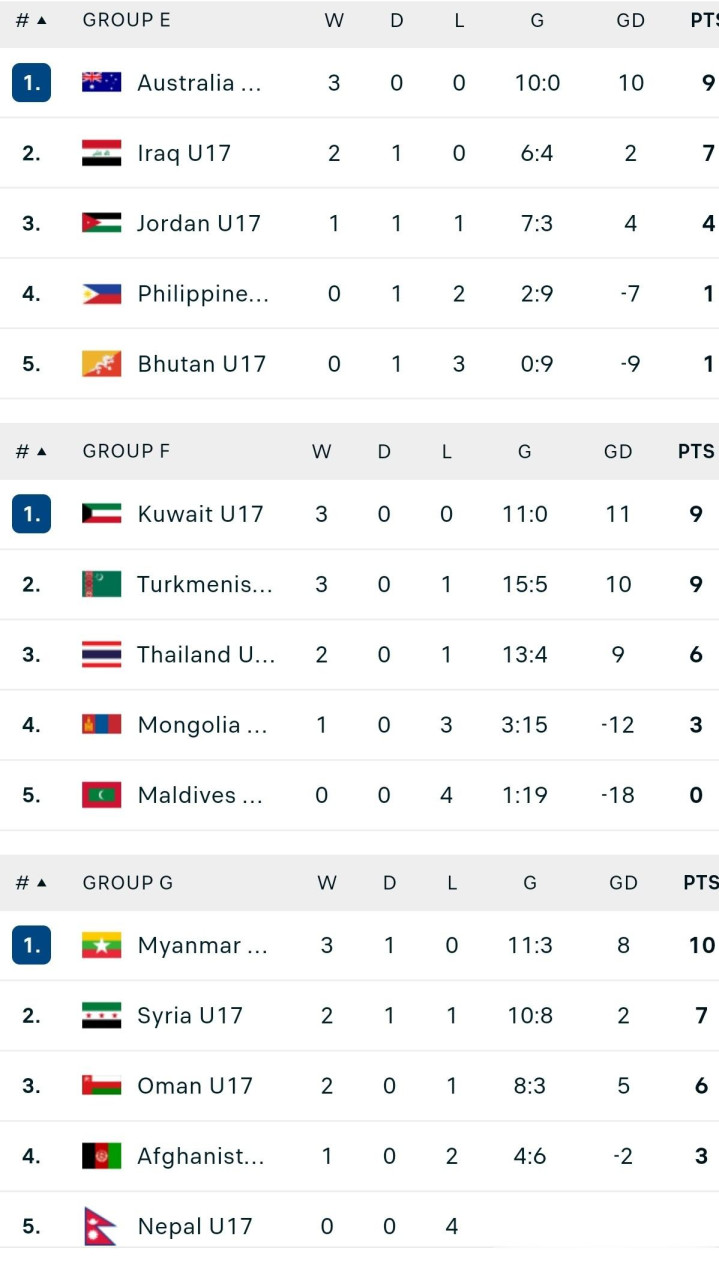Screen dimensions: 719x1263
Task: Click the Afghanistan flag icon
Action: click(x=101, y=1156)
